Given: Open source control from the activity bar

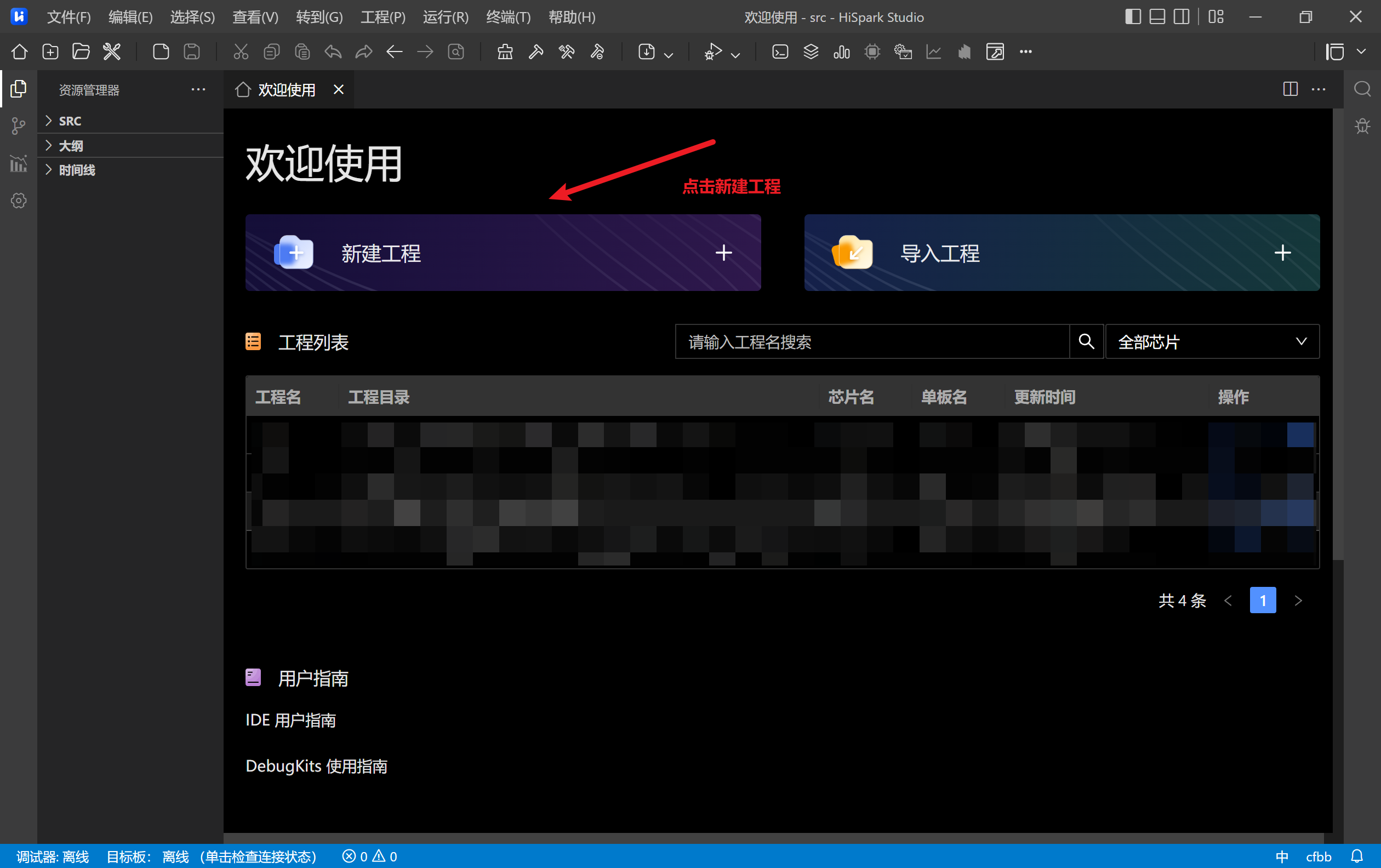Looking at the screenshot, I should pyautogui.click(x=18, y=125).
